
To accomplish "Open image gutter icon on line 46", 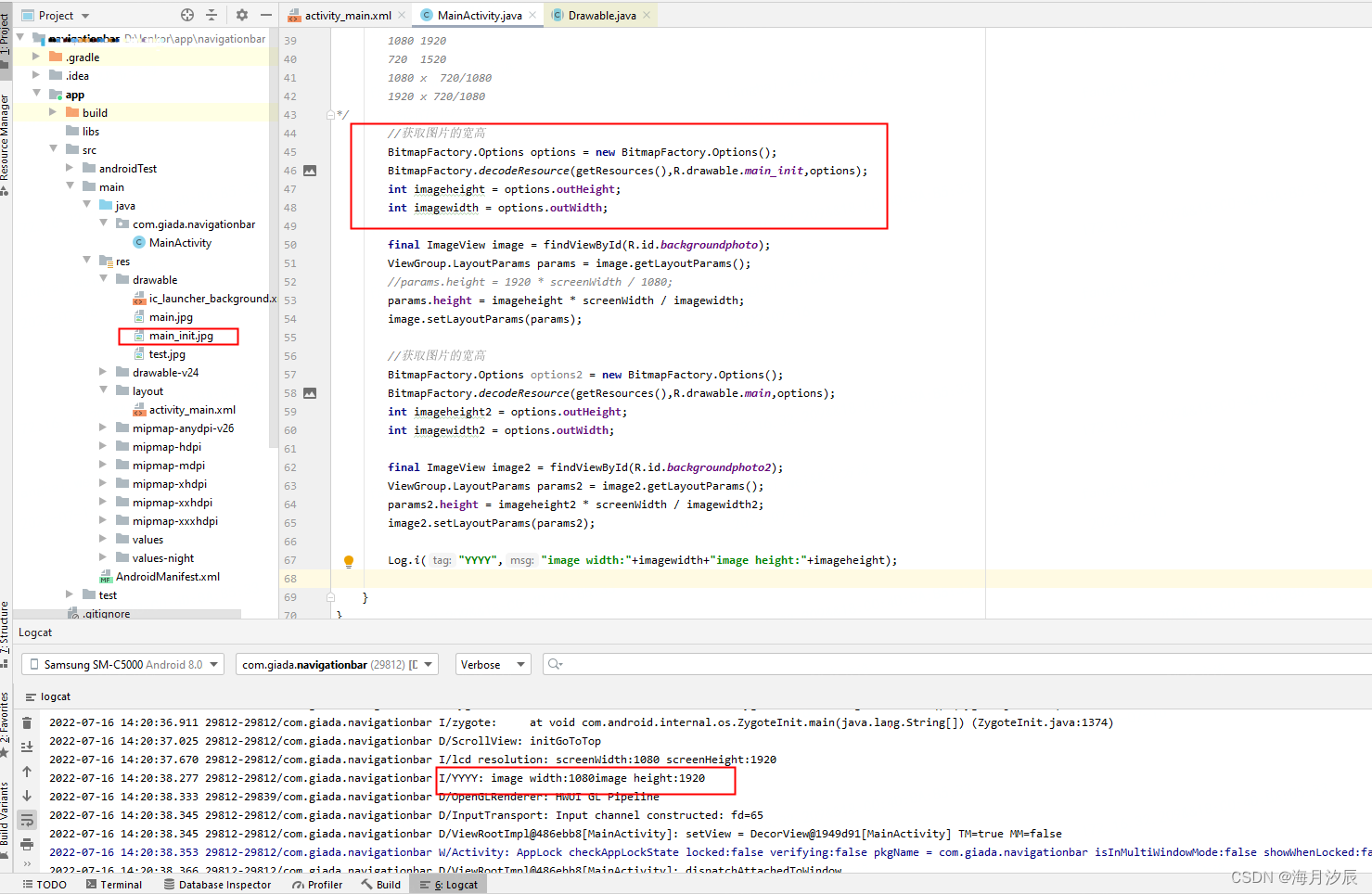I will click(310, 171).
